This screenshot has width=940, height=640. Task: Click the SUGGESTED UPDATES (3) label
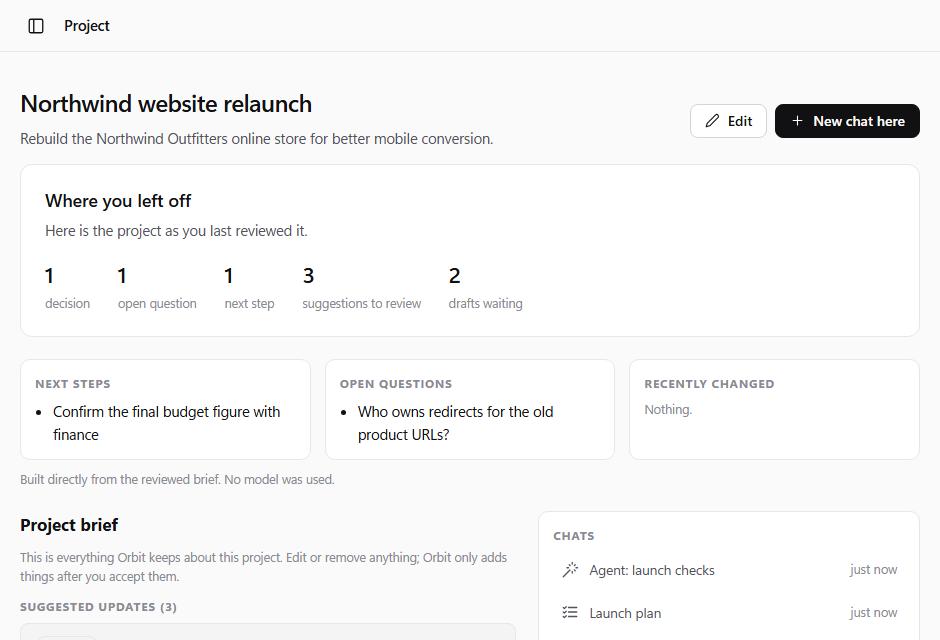(x=98, y=607)
